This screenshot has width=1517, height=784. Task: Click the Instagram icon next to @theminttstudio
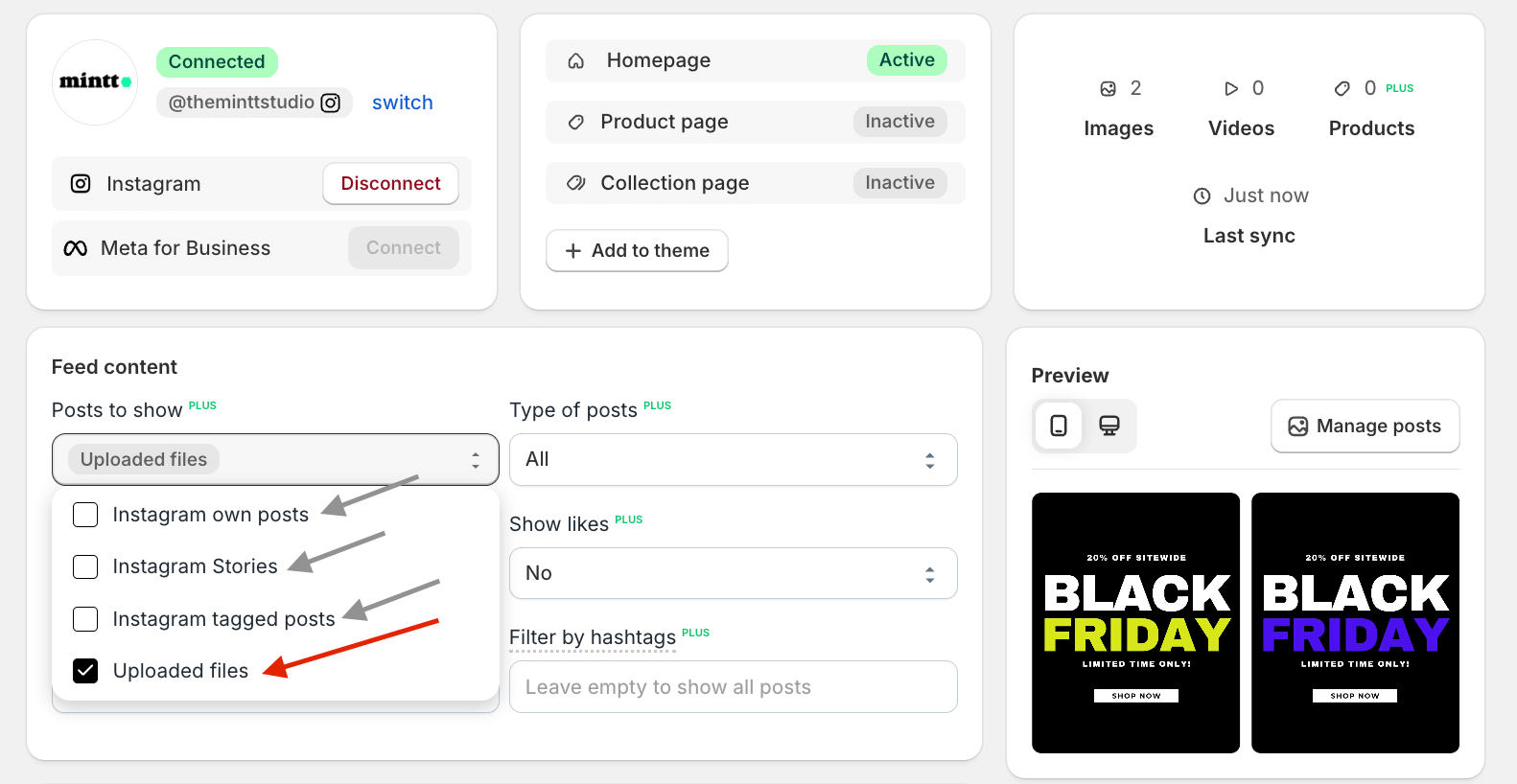330,103
